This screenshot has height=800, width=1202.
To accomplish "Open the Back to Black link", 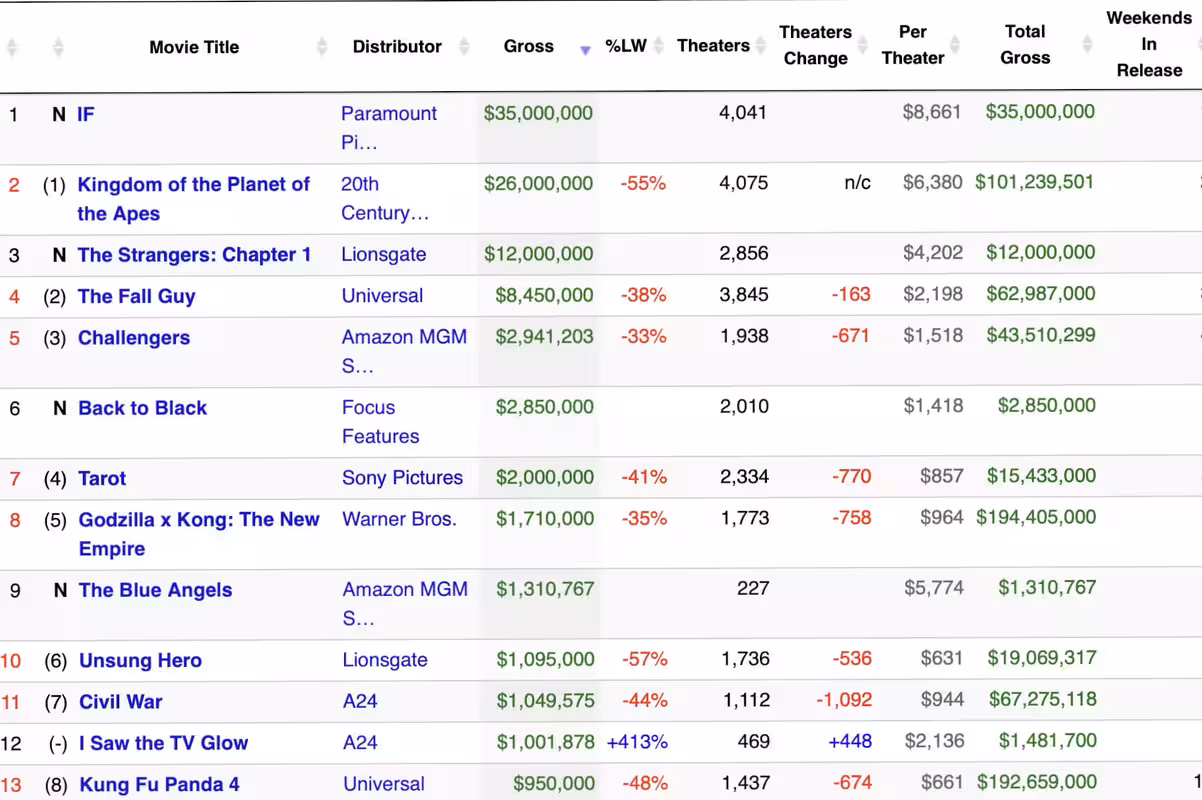I will pyautogui.click(x=143, y=408).
